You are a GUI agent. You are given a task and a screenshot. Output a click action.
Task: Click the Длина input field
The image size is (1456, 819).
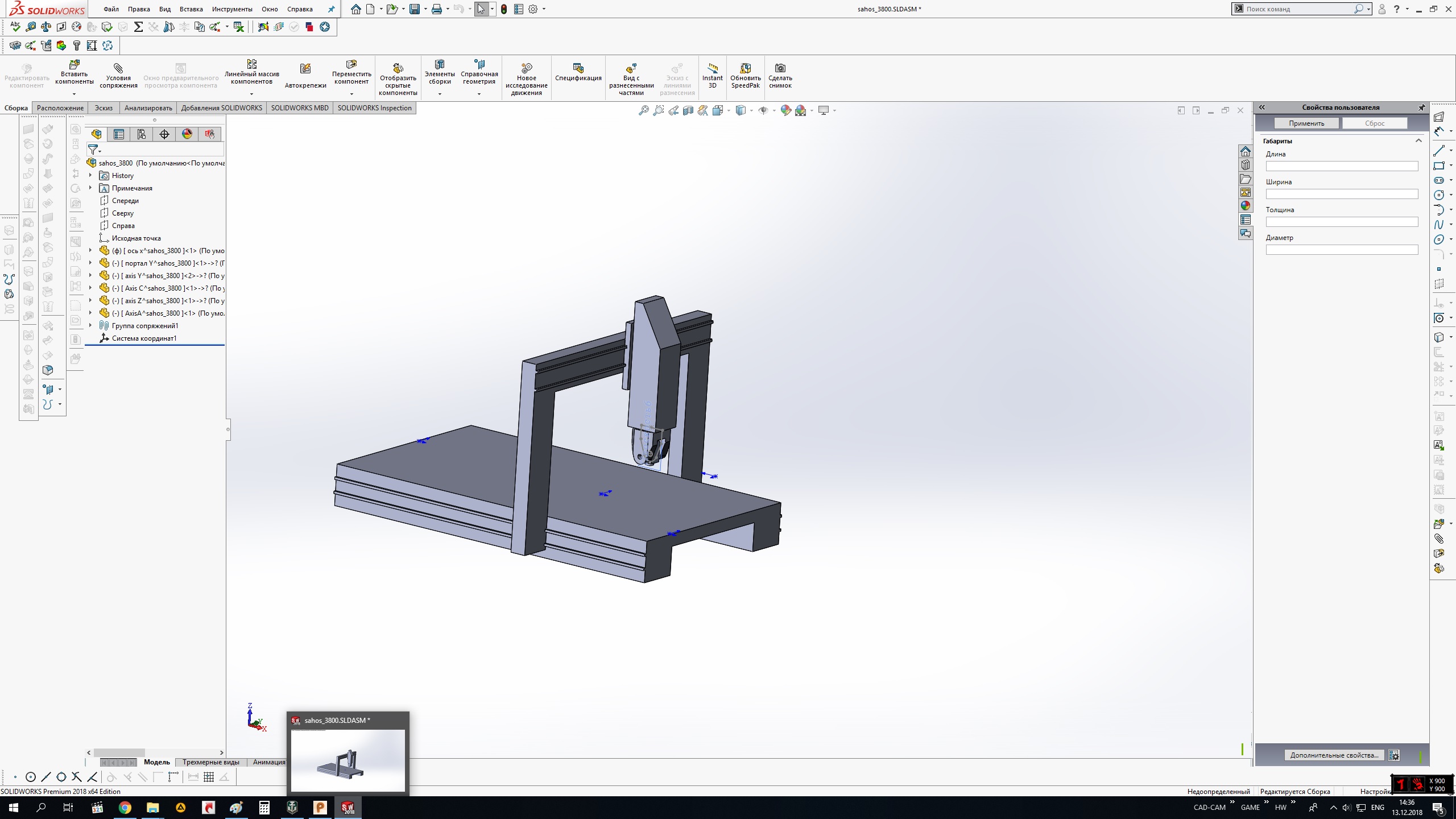[x=1342, y=166]
